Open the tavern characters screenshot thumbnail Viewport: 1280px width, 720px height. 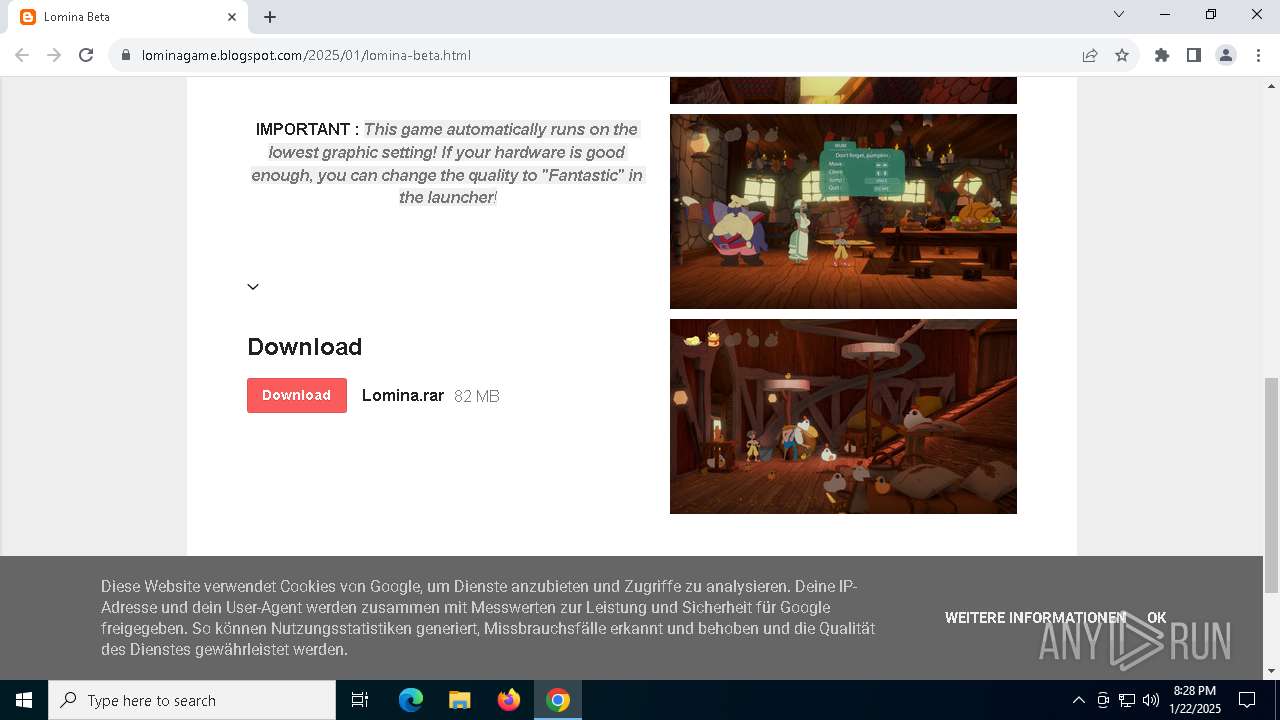point(843,211)
